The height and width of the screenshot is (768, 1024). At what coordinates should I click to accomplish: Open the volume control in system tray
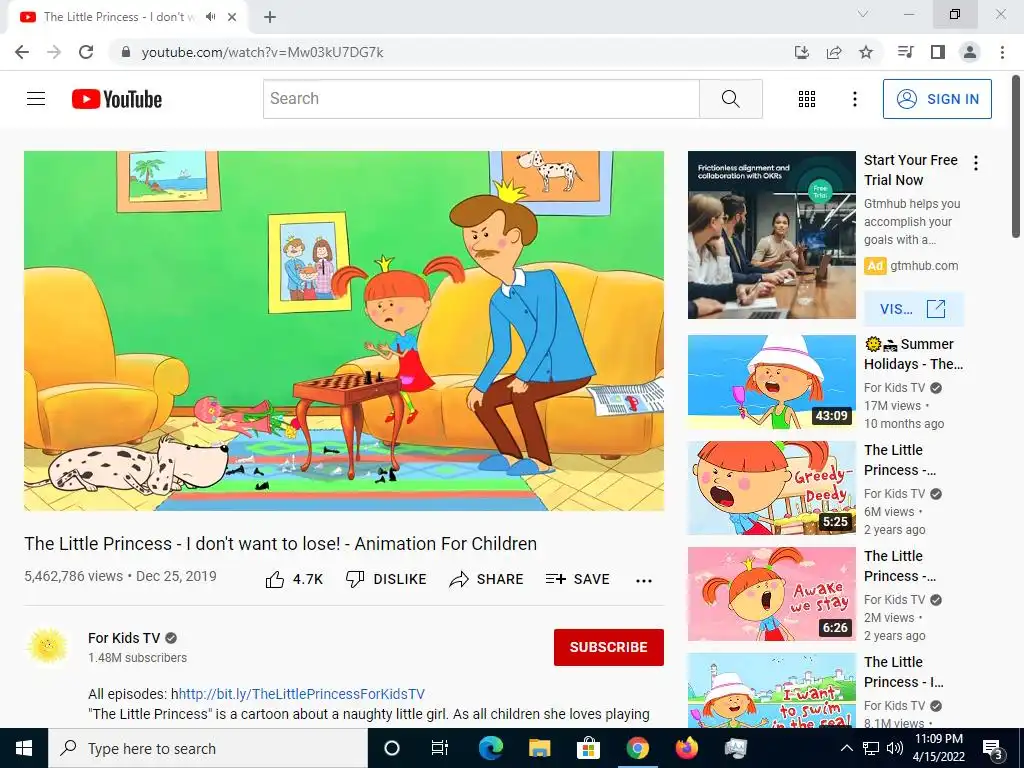[x=895, y=748]
